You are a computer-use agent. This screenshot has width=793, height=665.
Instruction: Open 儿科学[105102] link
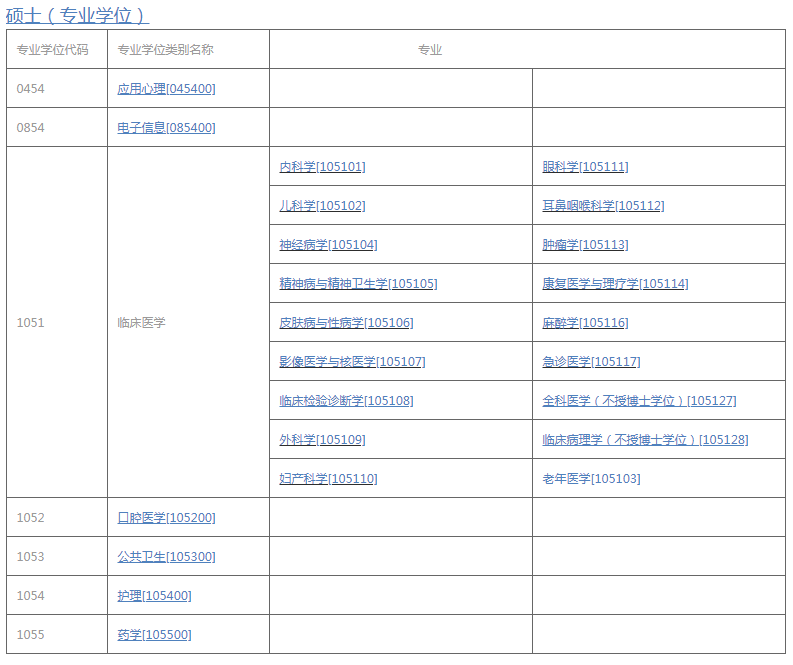(x=322, y=205)
